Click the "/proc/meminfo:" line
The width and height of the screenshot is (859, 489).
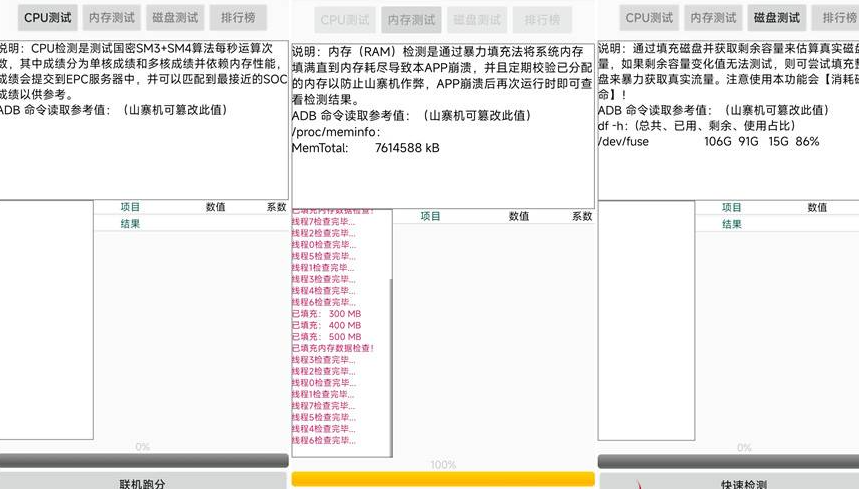[x=336, y=132]
